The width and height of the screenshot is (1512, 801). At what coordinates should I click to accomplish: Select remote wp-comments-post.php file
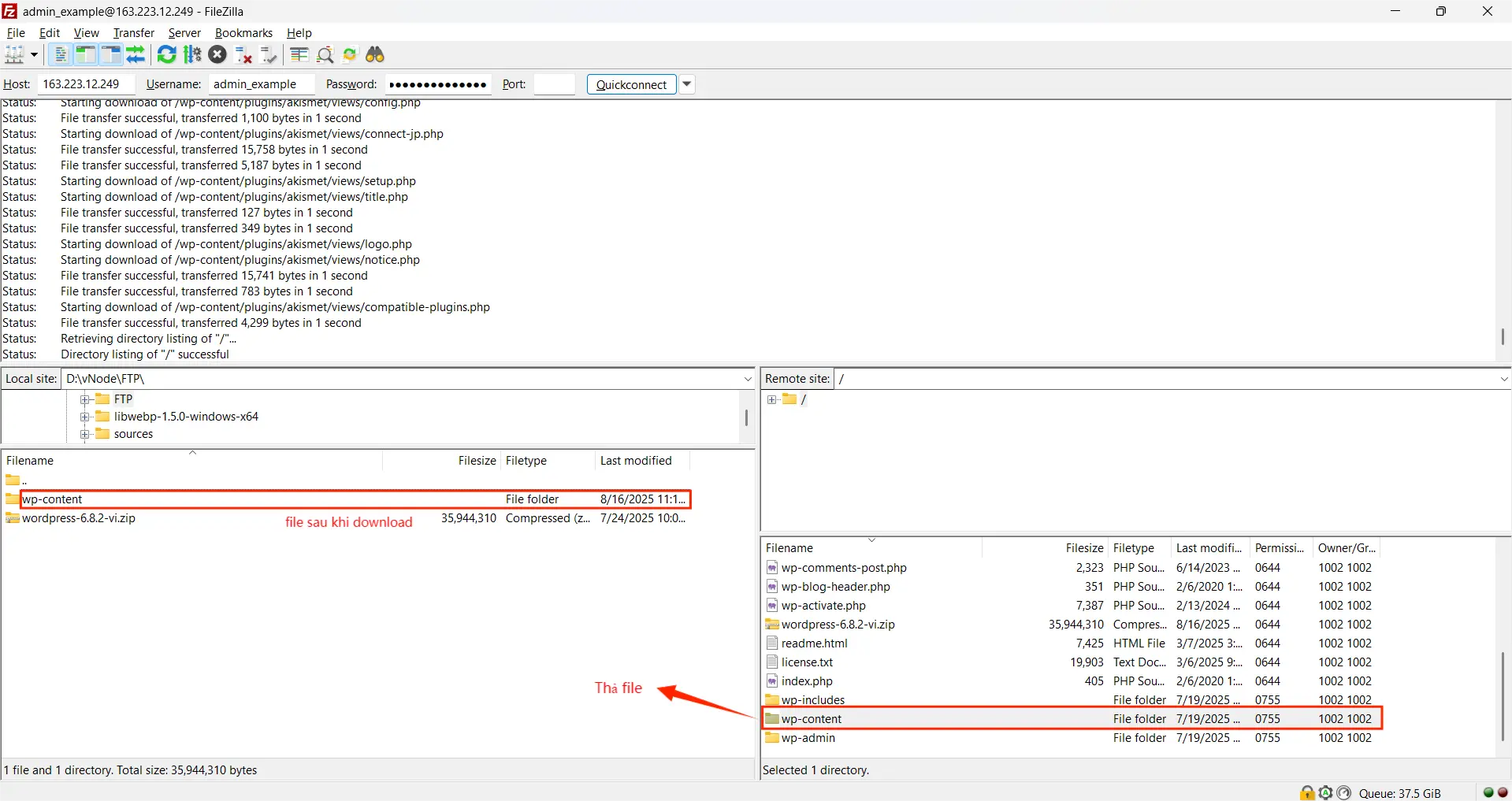pyautogui.click(x=1072, y=568)
